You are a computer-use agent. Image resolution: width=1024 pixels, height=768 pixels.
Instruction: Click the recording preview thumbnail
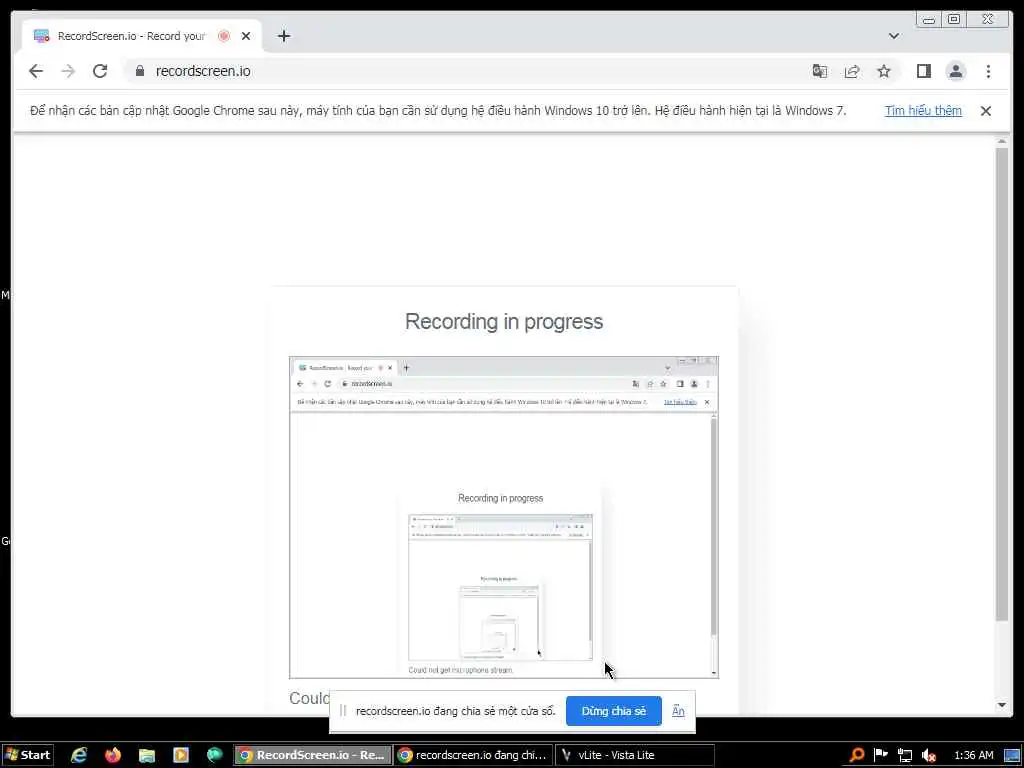pos(504,517)
